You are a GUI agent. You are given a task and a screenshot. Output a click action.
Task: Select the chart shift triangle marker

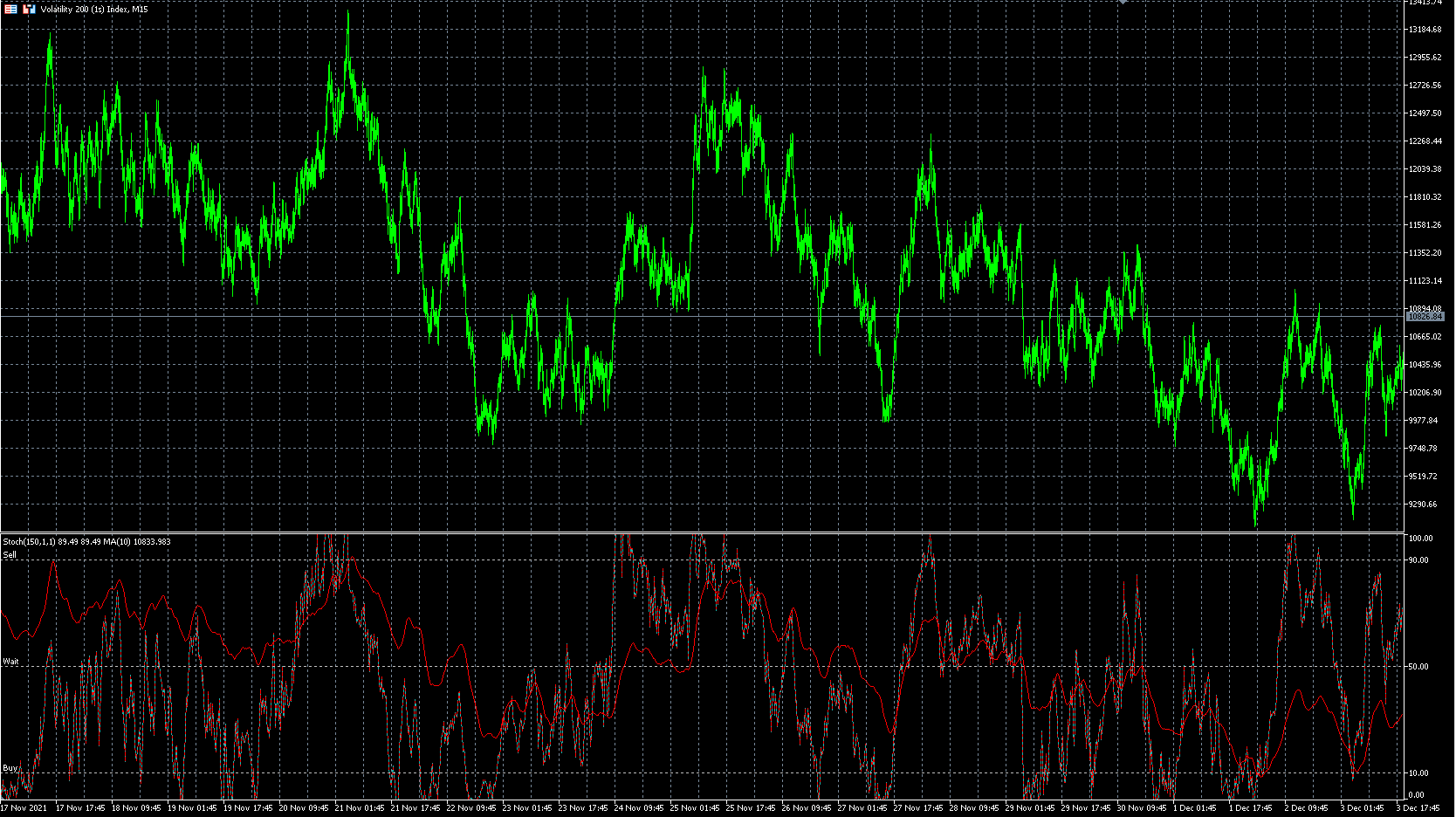[x=1123, y=2]
